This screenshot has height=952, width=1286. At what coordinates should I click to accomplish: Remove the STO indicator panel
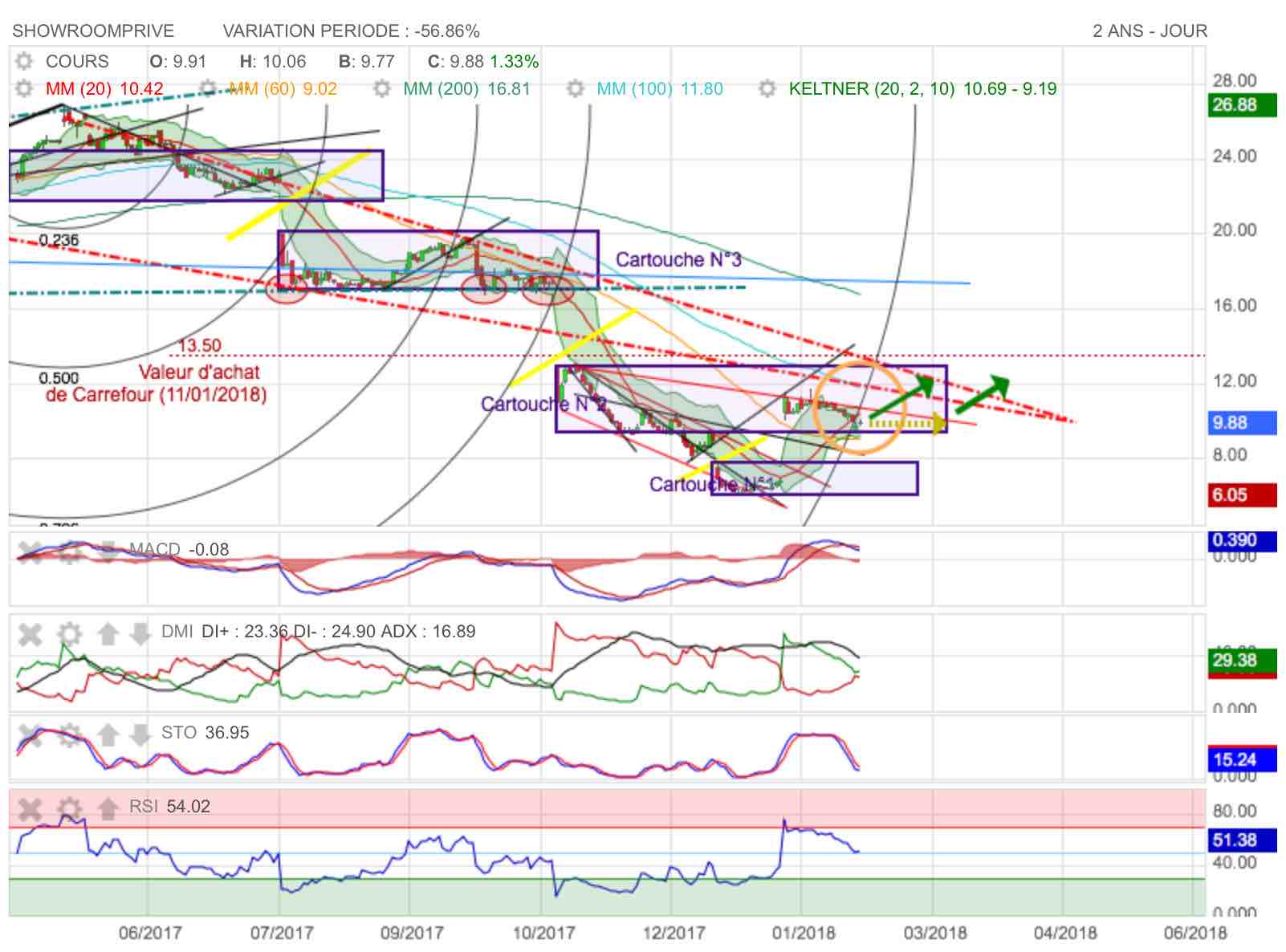point(31,734)
